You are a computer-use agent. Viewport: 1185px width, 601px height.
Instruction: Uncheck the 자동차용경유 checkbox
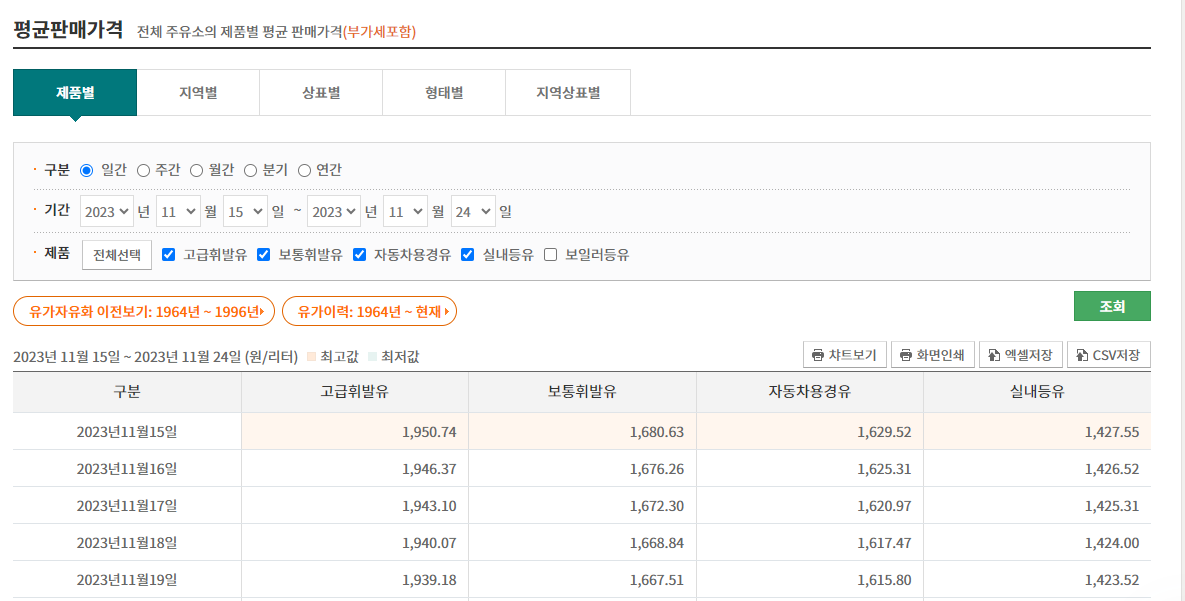tap(359, 255)
